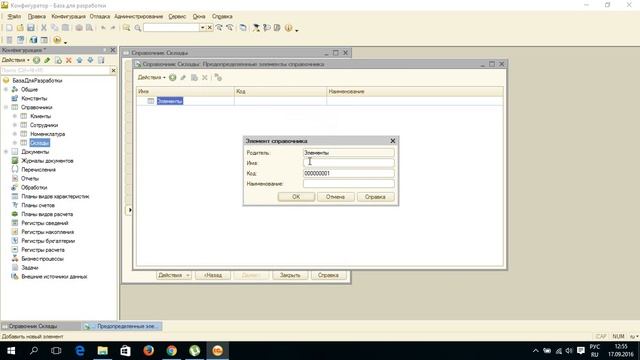The height and width of the screenshot is (360, 640).
Task: Expand the Сотрудники catalog node
Action: coord(15,125)
